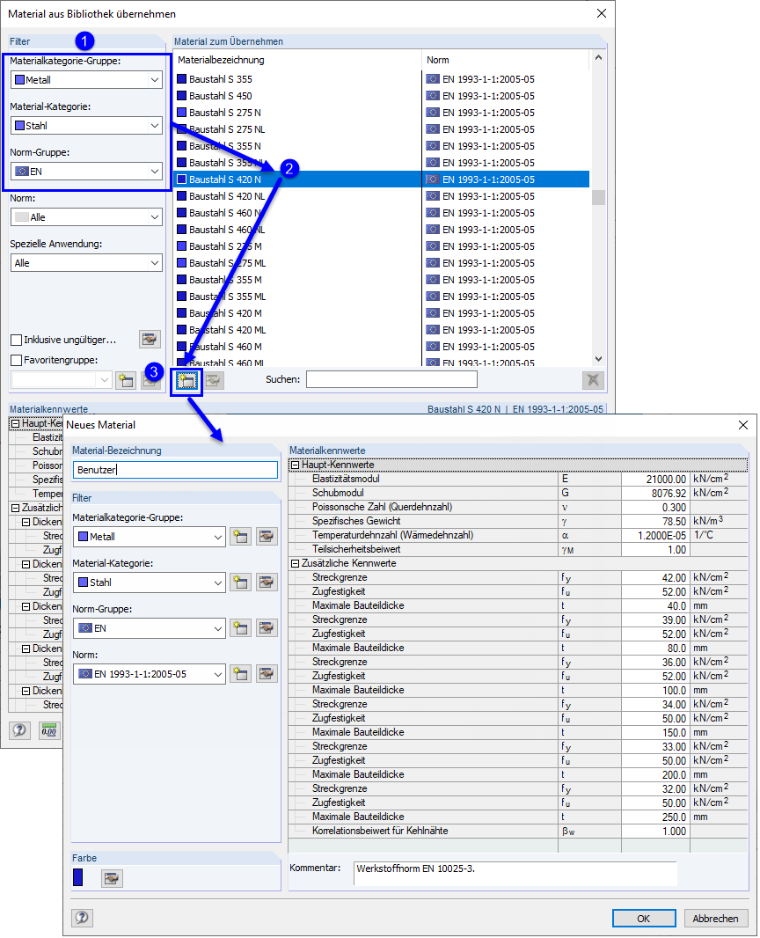The height and width of the screenshot is (938, 760).
Task: Click Temperaturdehnzahl value 1.2000E-05
Action: tap(655, 535)
